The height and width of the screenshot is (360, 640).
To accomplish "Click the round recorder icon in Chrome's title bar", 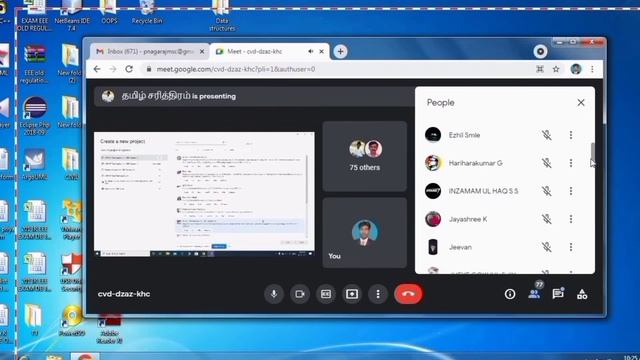I will (x=540, y=51).
